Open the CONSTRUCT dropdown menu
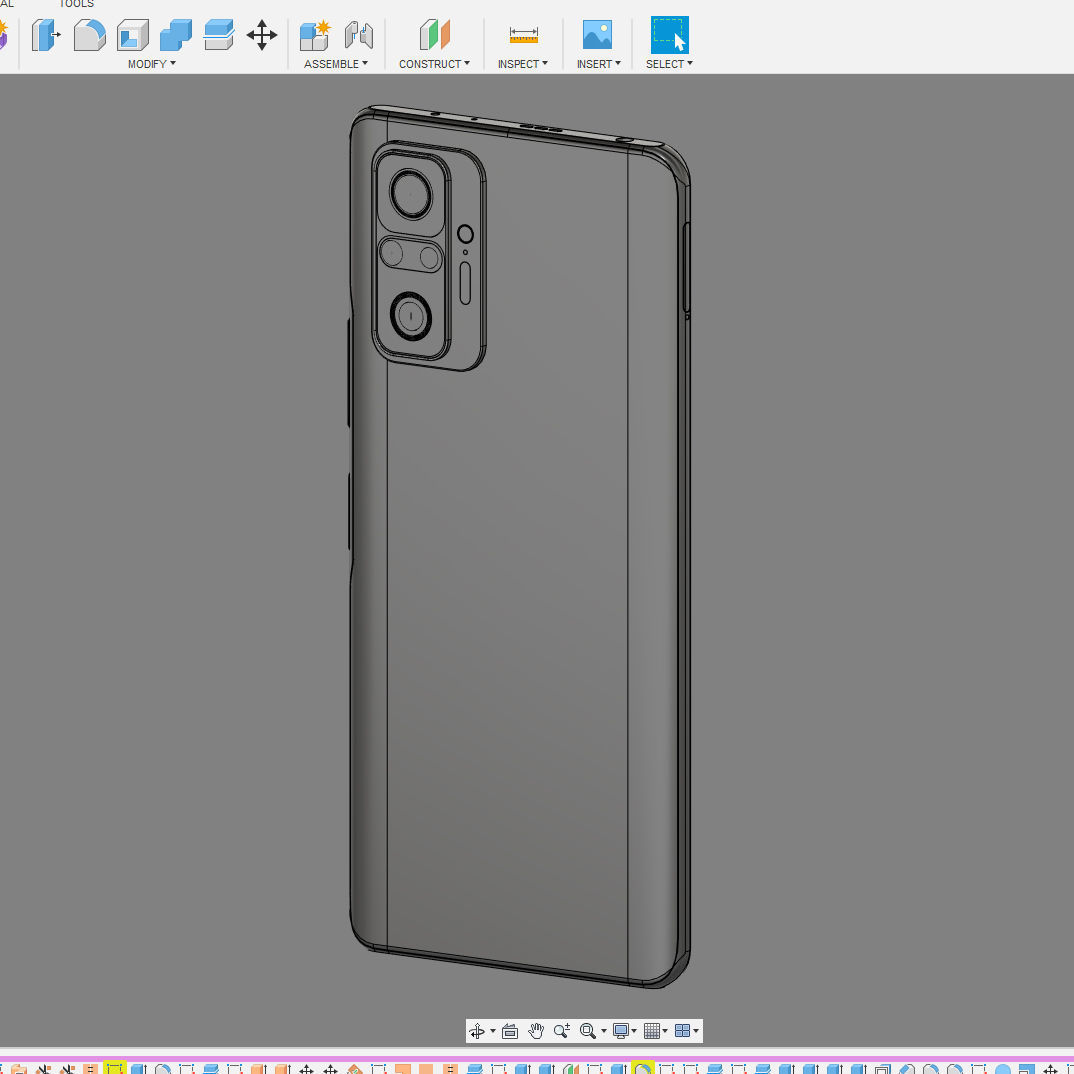Screen dimensions: 1074x1074 (x=434, y=64)
